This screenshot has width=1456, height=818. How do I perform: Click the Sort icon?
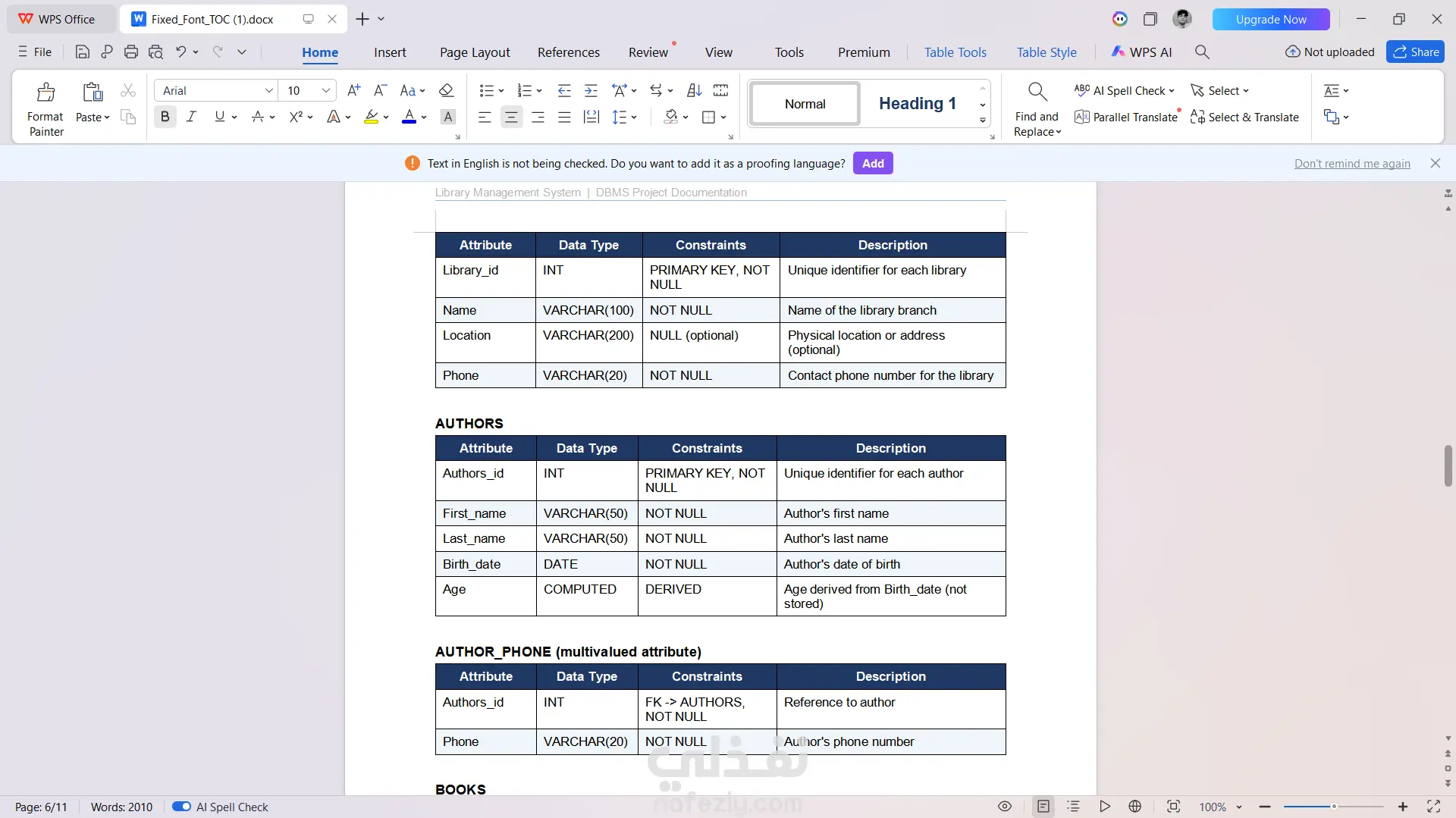click(x=694, y=91)
